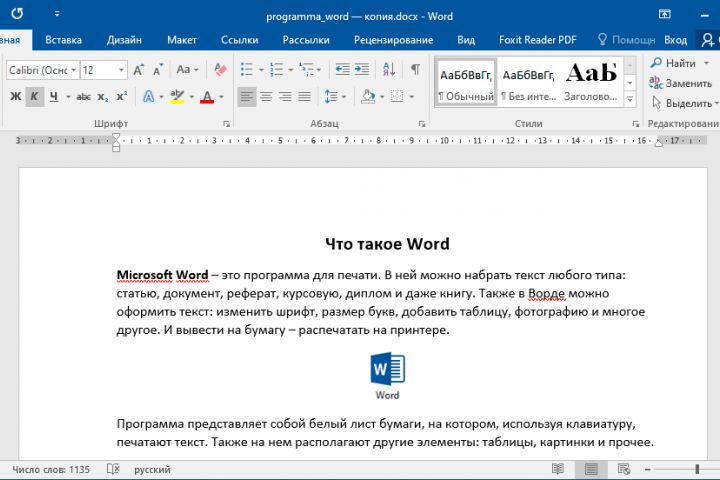This screenshot has height=480, width=720.
Task: Click the subscript icon
Action: pos(103,97)
